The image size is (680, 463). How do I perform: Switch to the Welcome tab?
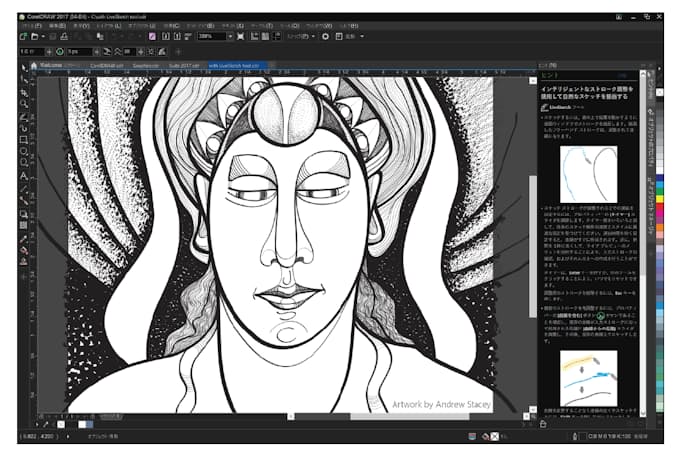(x=51, y=65)
